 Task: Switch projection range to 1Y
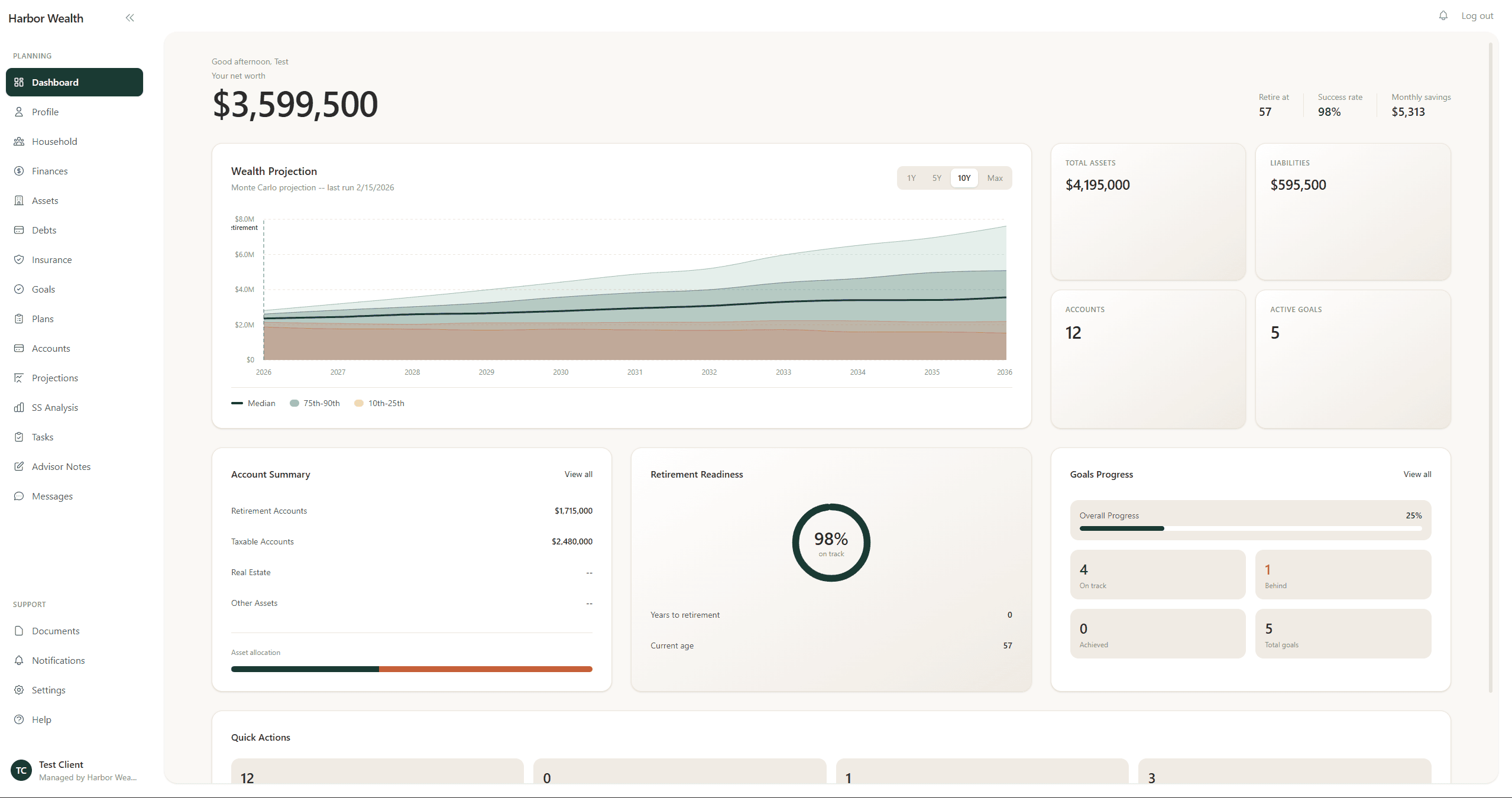[x=911, y=178]
